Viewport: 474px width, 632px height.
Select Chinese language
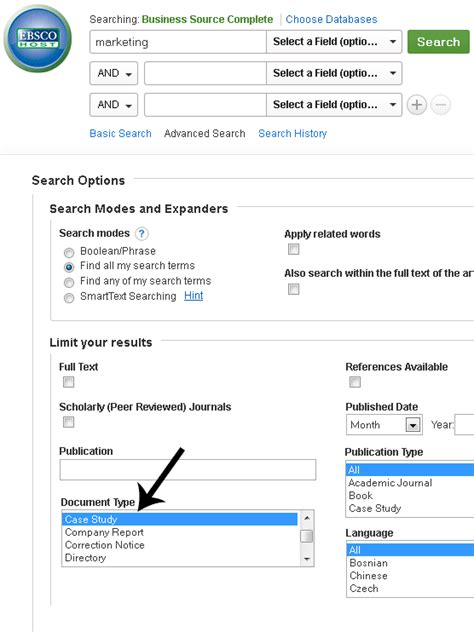point(410,576)
